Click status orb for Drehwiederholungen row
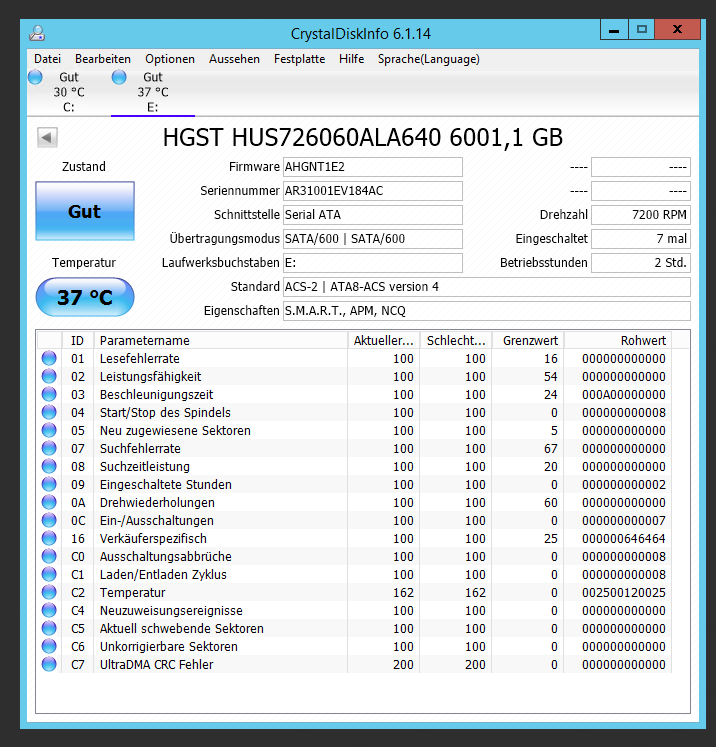This screenshot has width=716, height=747. (x=49, y=502)
